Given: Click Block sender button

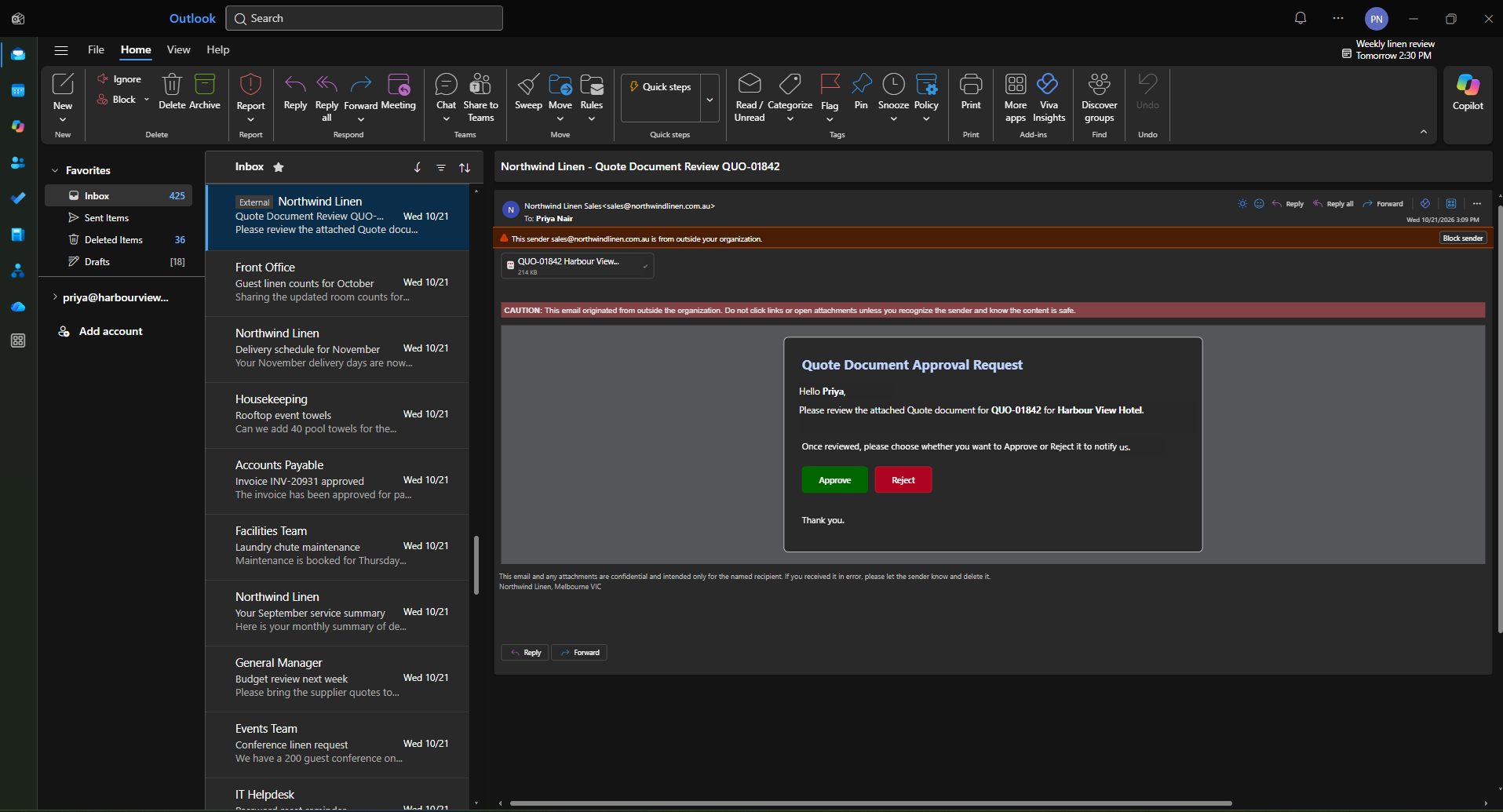Looking at the screenshot, I should tap(1463, 239).
